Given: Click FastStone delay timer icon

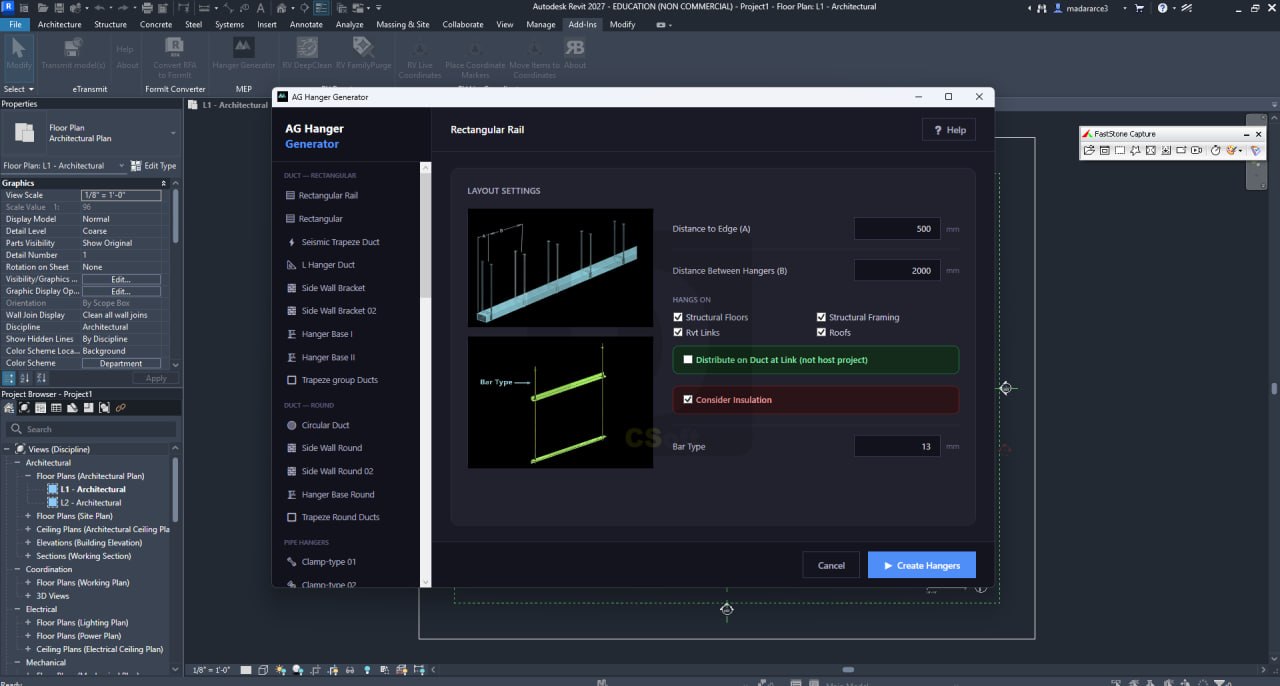Looking at the screenshot, I should tap(1216, 150).
